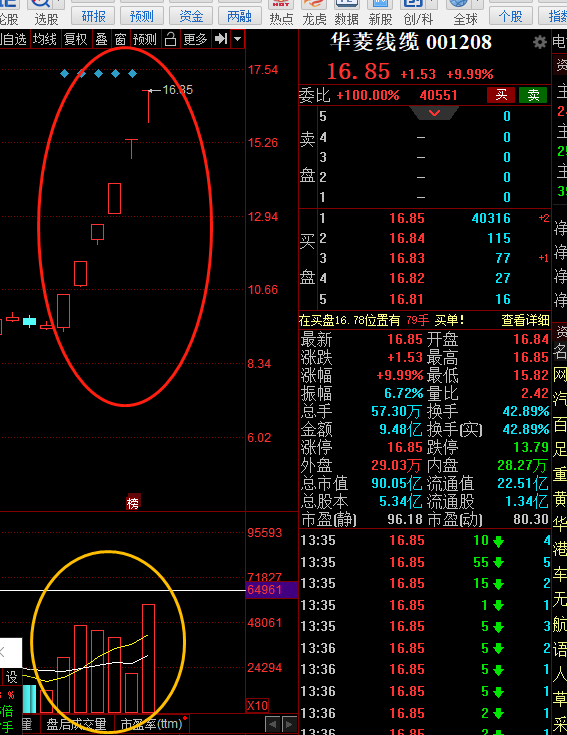Click the 64961 purple volume marker

click(272, 590)
